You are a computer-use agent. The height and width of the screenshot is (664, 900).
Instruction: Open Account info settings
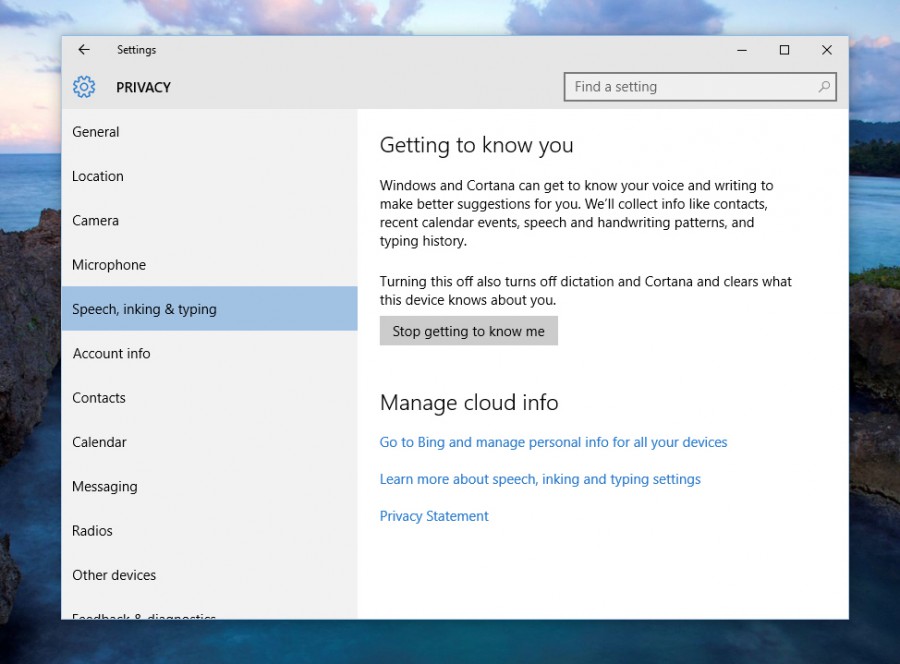tap(111, 353)
